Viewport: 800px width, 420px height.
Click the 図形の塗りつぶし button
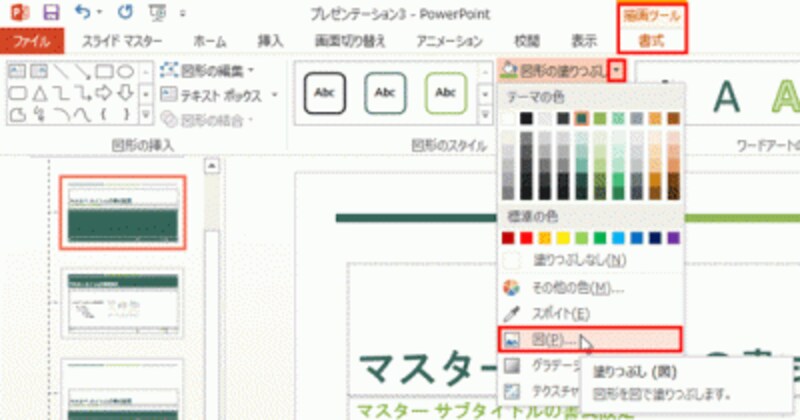554,70
